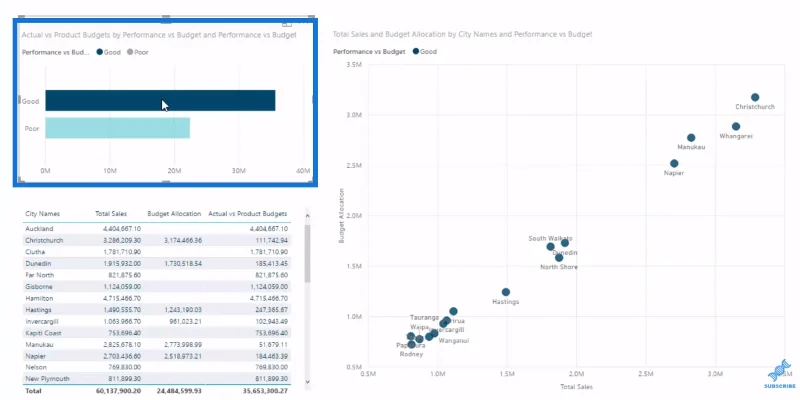Sort by the Budget Allocation column header

tap(174, 214)
